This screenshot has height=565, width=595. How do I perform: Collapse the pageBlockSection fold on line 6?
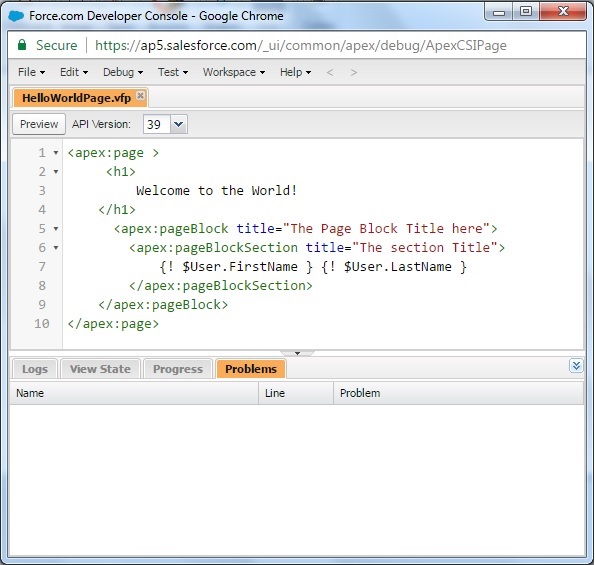click(56, 248)
